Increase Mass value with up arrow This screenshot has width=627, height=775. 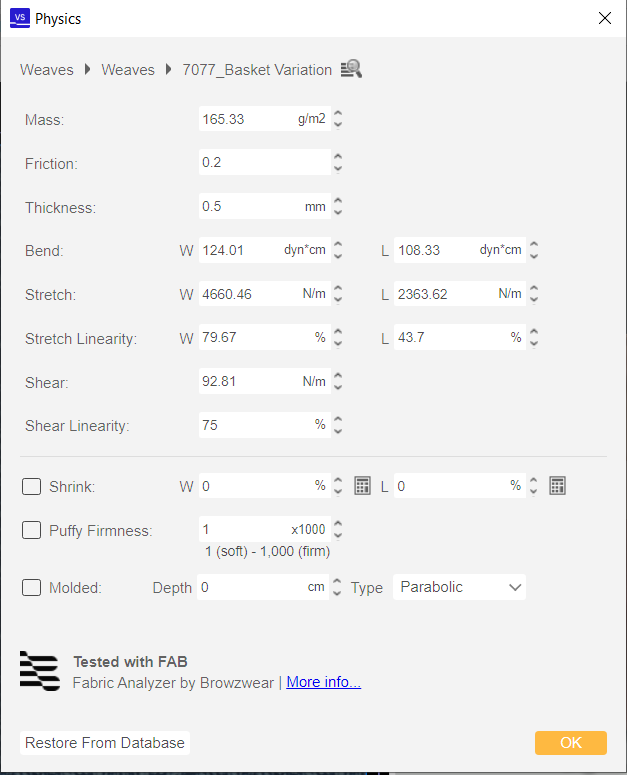(x=338, y=113)
